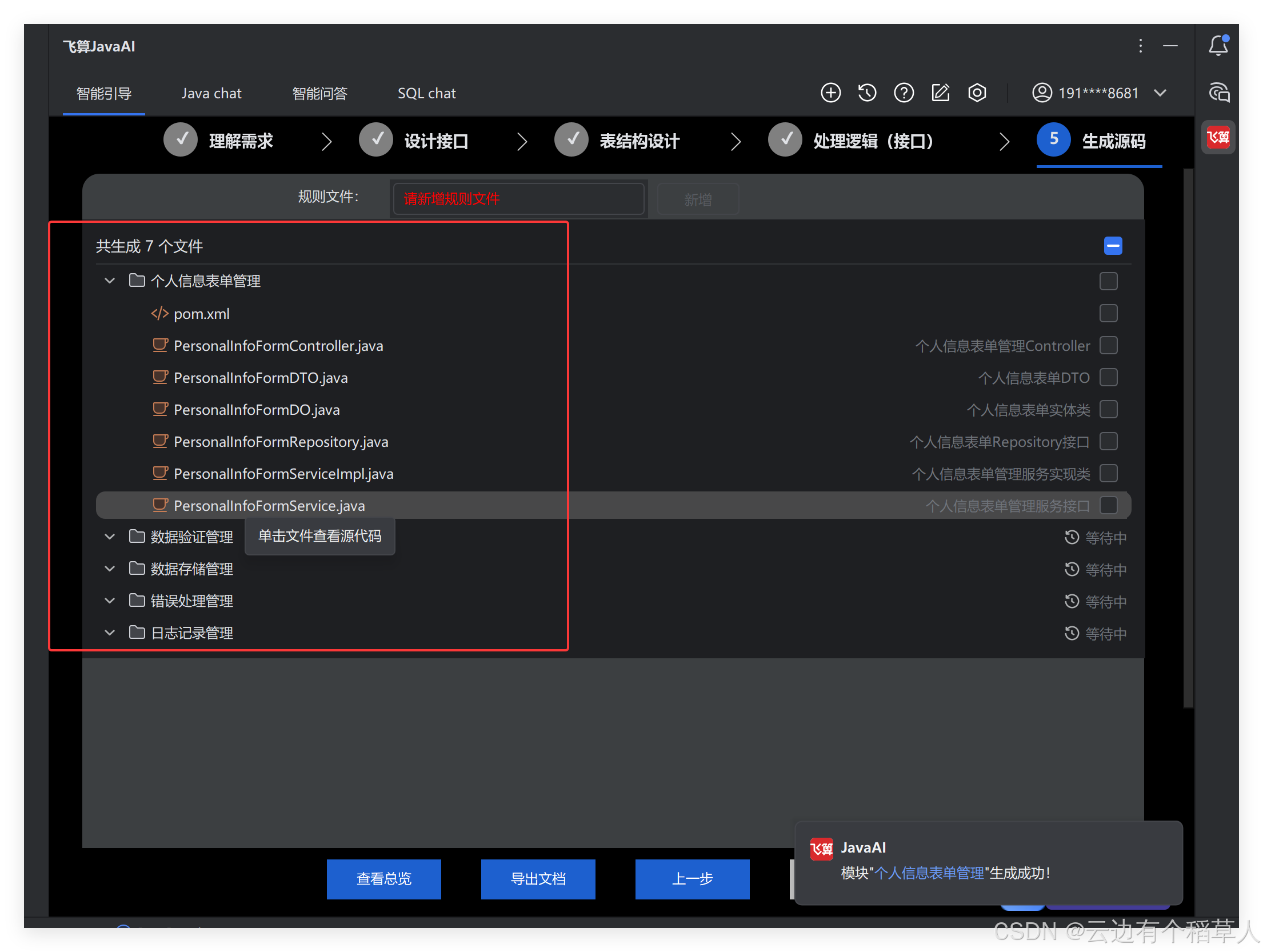Open PersonalInfoFormController.java source file
The width and height of the screenshot is (1263, 952).
pyautogui.click(x=278, y=346)
